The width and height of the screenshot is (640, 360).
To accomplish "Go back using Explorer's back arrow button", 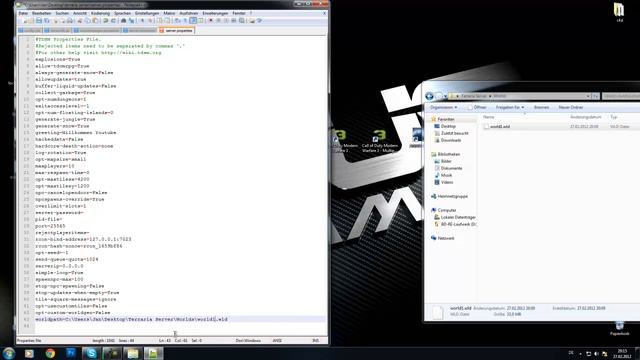I will [429, 96].
